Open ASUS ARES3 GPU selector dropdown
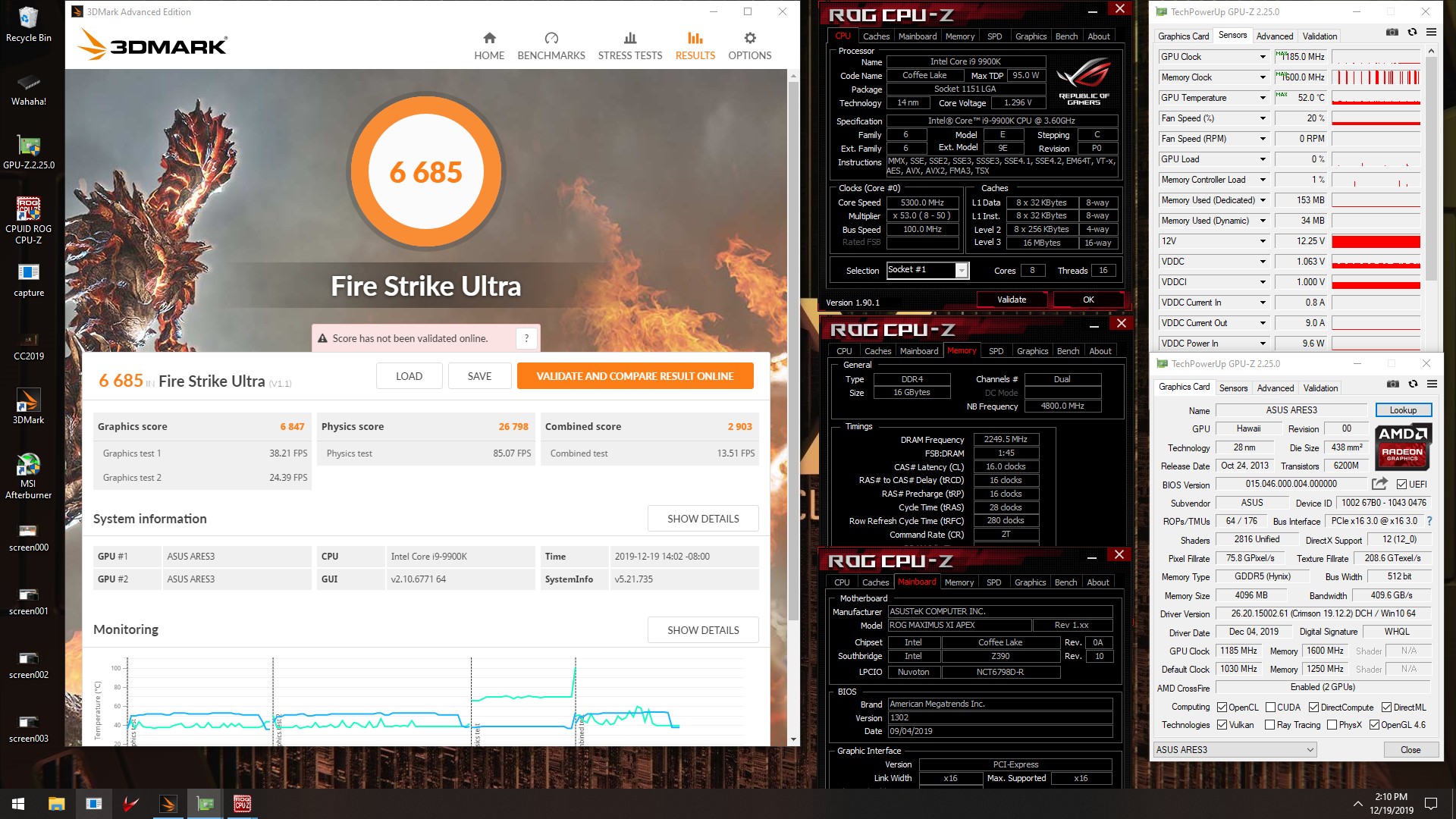Image resolution: width=1456 pixels, height=819 pixels. 1235,749
